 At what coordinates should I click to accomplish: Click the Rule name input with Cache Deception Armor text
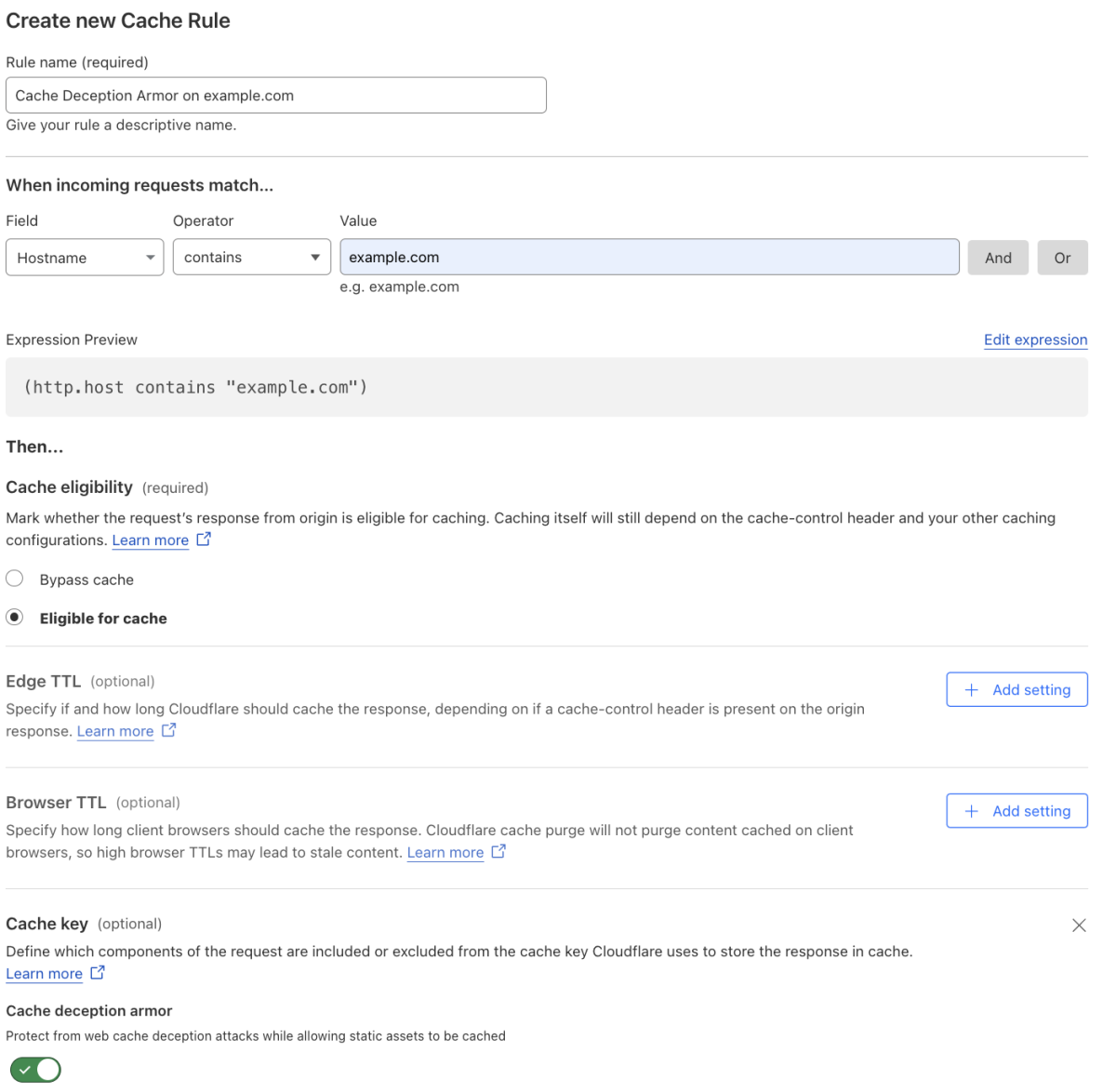click(275, 95)
